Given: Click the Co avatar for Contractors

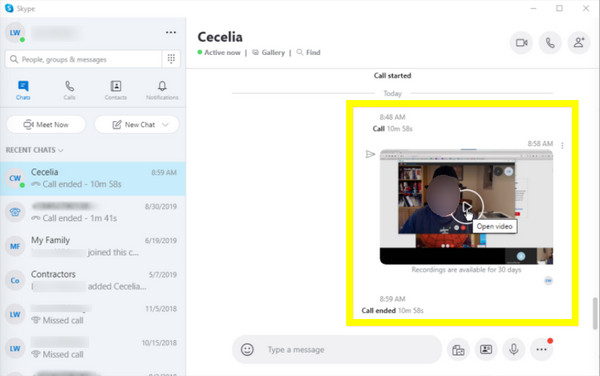Looking at the screenshot, I should 15,280.
